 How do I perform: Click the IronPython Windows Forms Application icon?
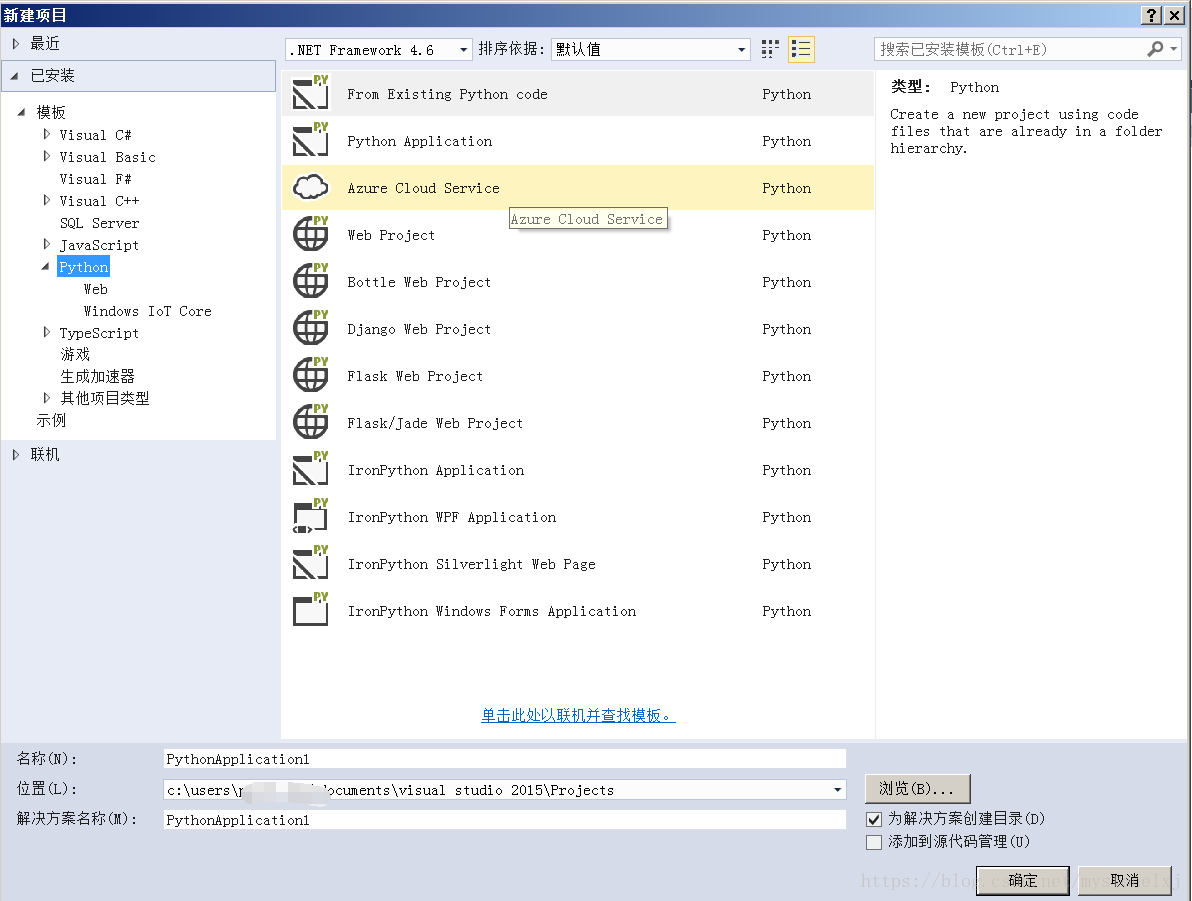click(311, 611)
